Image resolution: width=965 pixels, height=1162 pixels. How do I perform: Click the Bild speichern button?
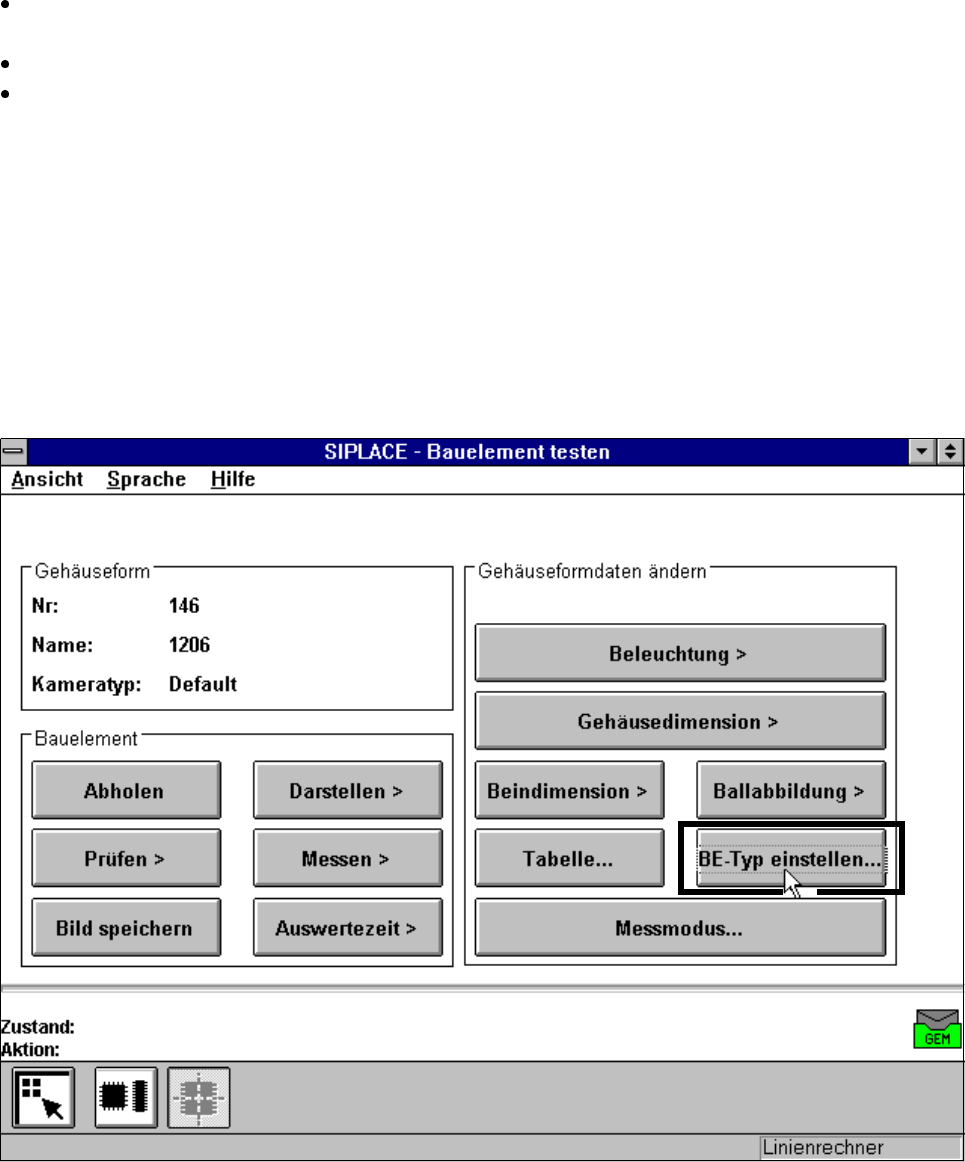[126, 927]
